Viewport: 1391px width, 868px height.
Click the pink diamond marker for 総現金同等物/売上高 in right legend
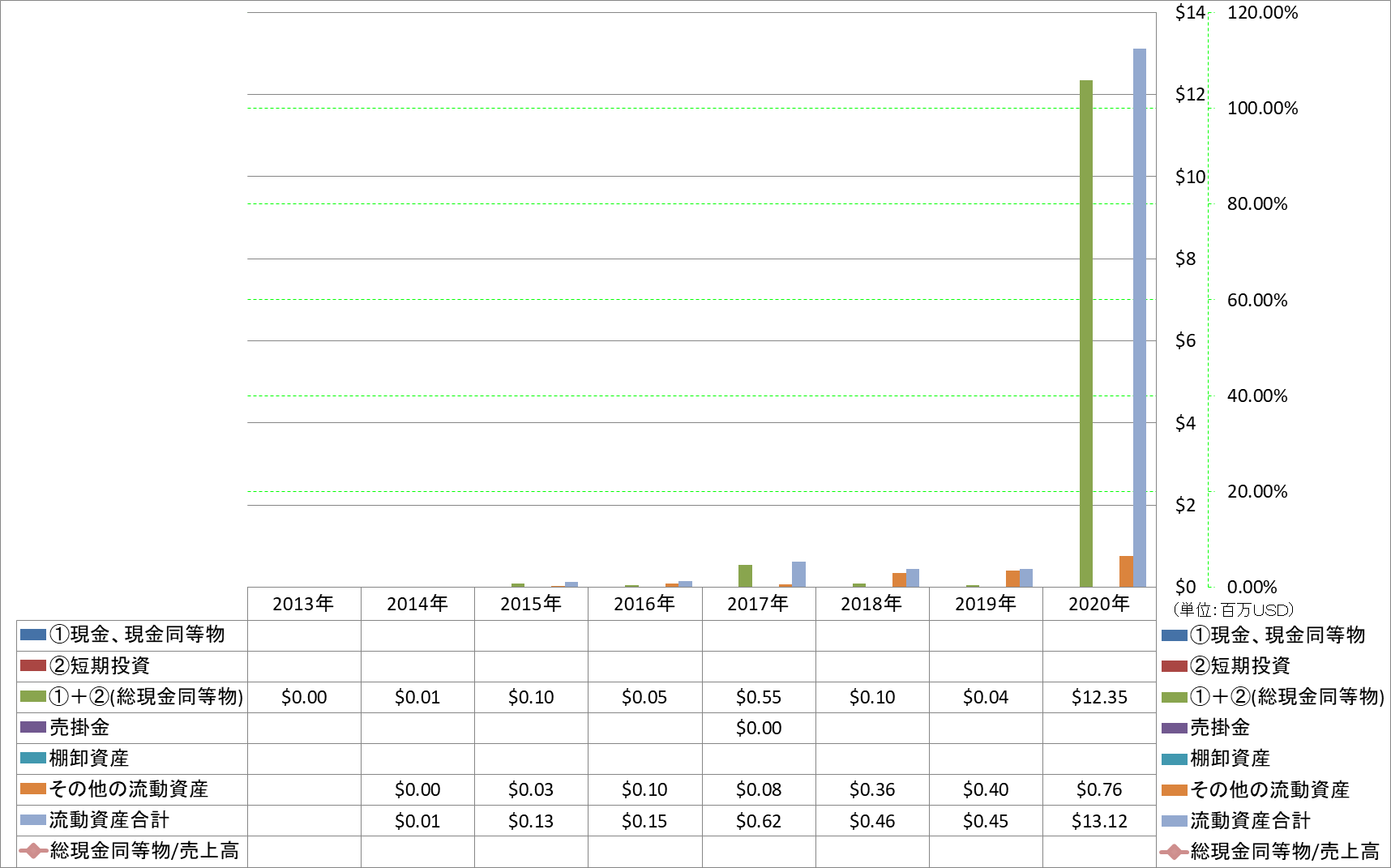(x=1175, y=852)
